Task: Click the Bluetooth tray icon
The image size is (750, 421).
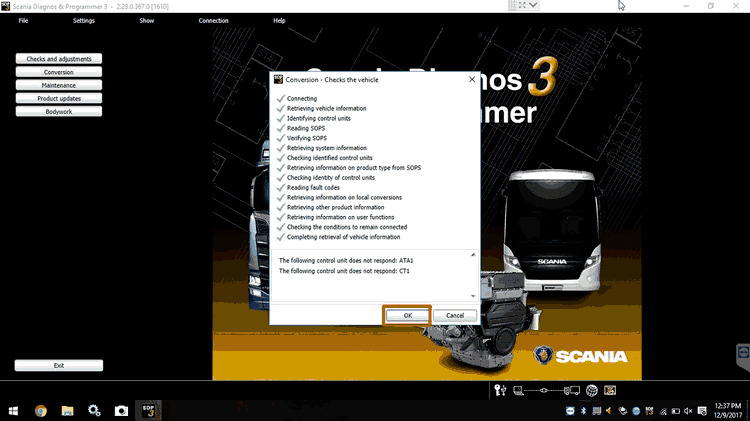Action: [583, 410]
